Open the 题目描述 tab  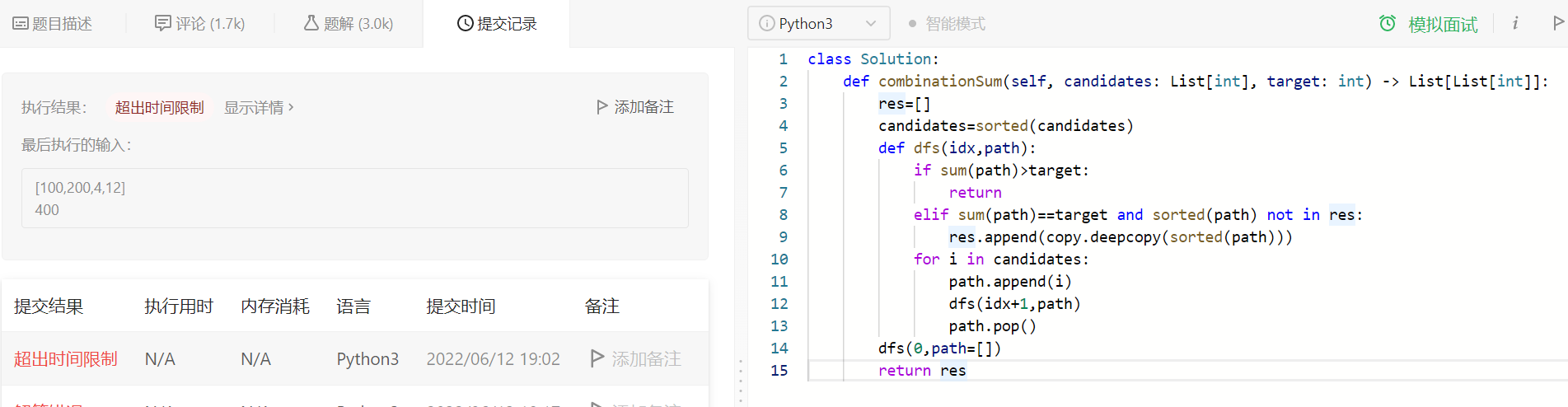coord(53,24)
